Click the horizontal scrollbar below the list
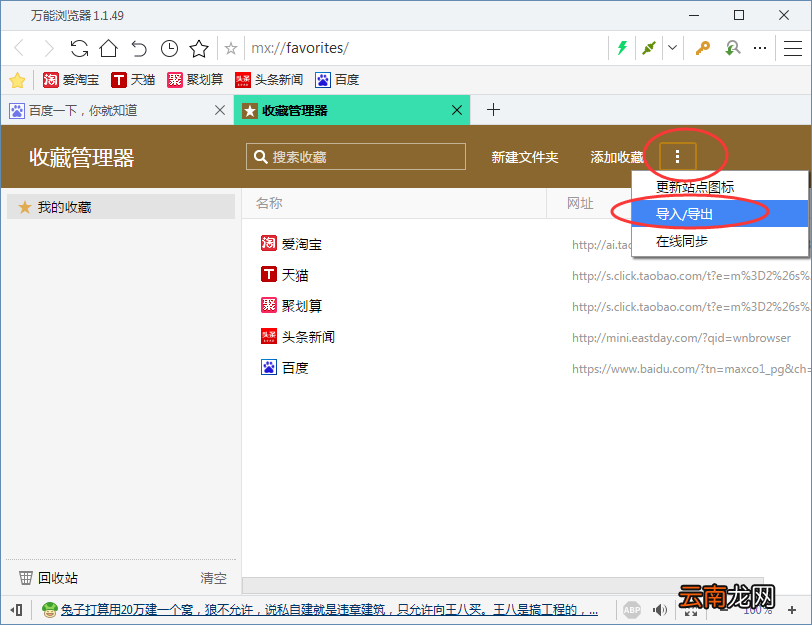 (502, 585)
